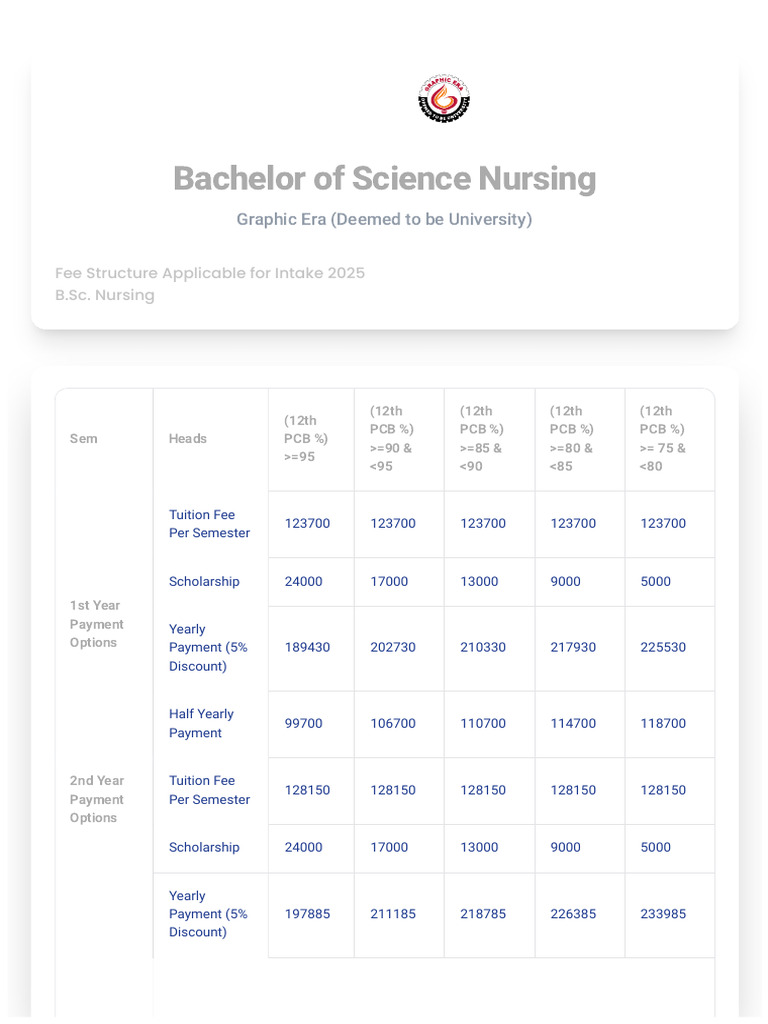Click the 210330 yearly payment cell
Viewport: 768px width, 1024px height.
point(483,648)
